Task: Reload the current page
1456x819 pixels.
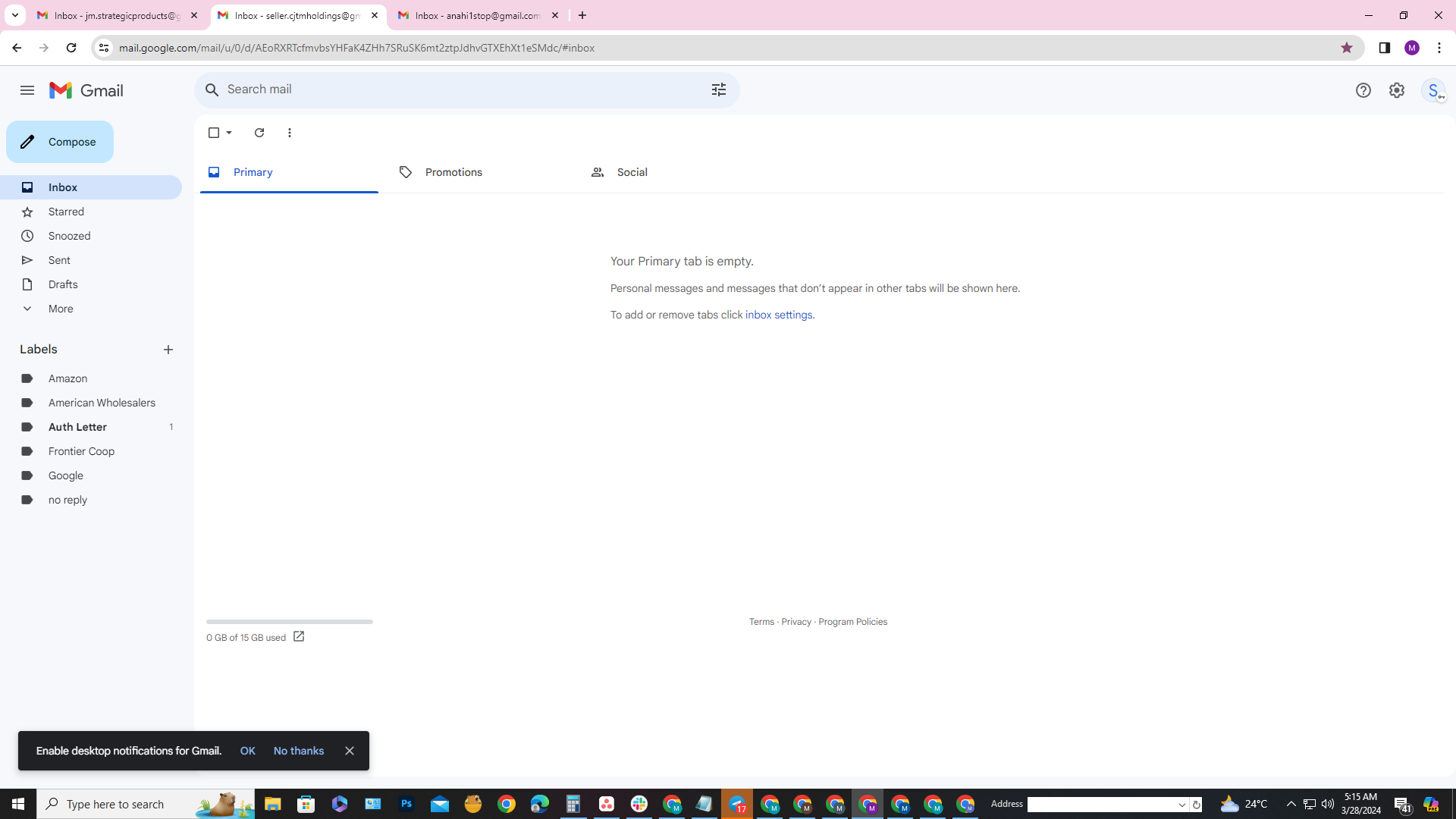Action: pyautogui.click(x=71, y=48)
